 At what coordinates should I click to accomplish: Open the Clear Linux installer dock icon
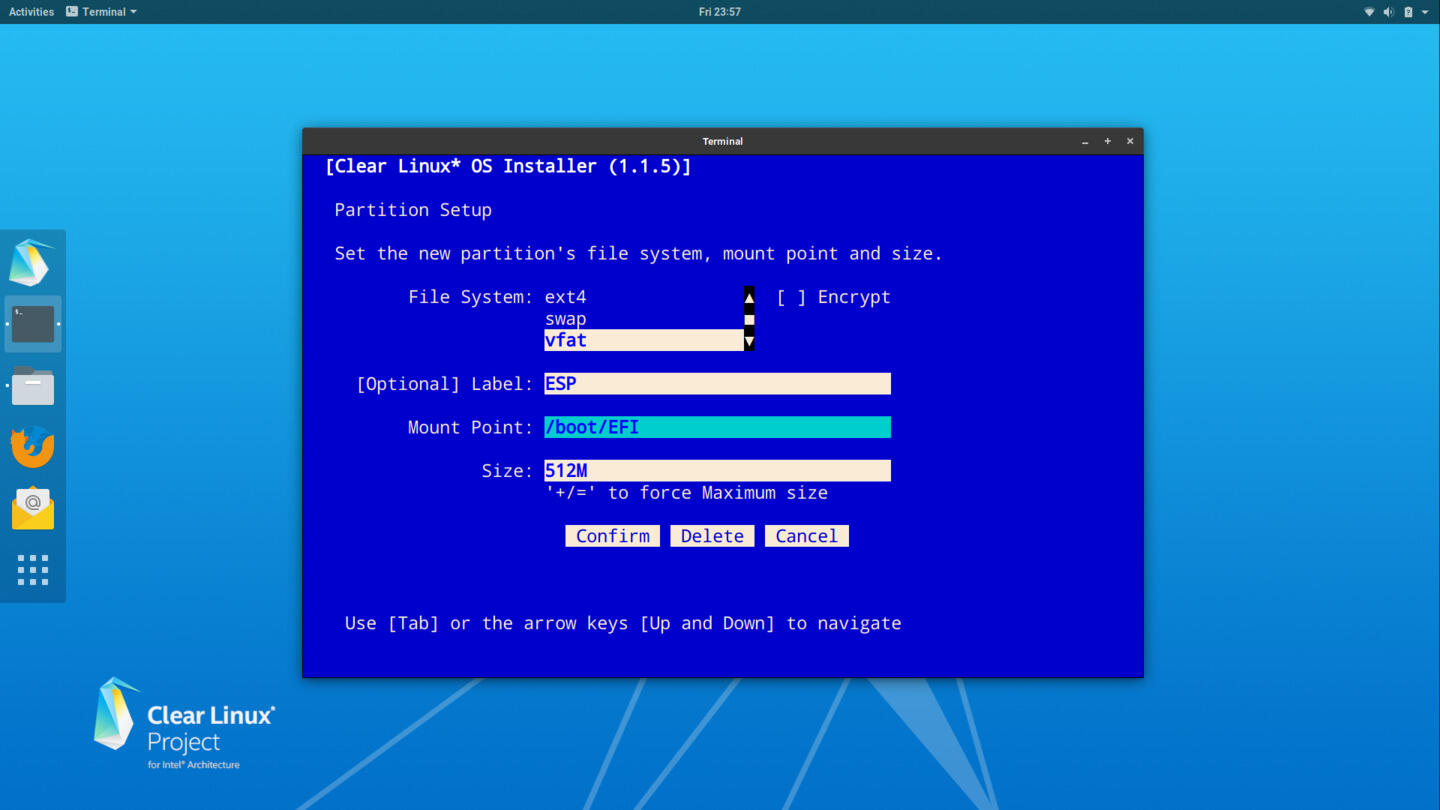tap(32, 262)
